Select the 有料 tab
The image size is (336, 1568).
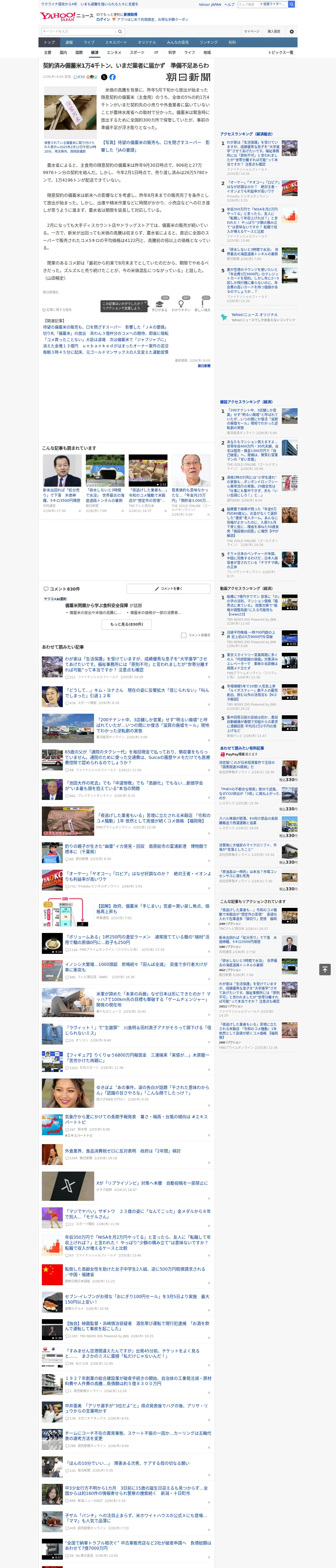pos(232,42)
